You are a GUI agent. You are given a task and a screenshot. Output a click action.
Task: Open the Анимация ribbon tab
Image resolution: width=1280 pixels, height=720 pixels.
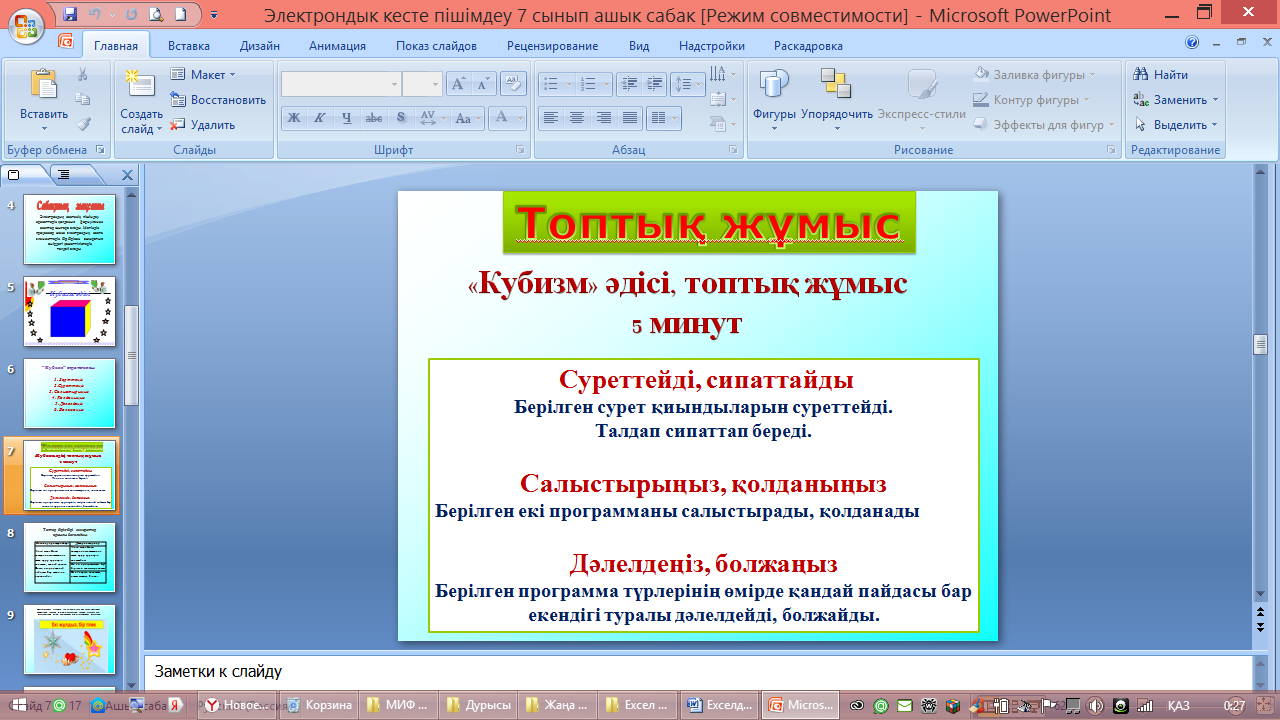click(337, 46)
